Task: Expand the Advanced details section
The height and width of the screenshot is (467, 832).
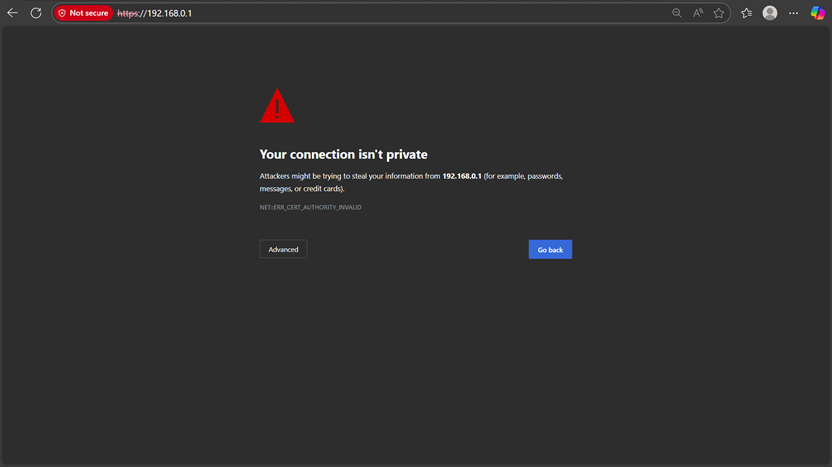Action: [x=283, y=249]
